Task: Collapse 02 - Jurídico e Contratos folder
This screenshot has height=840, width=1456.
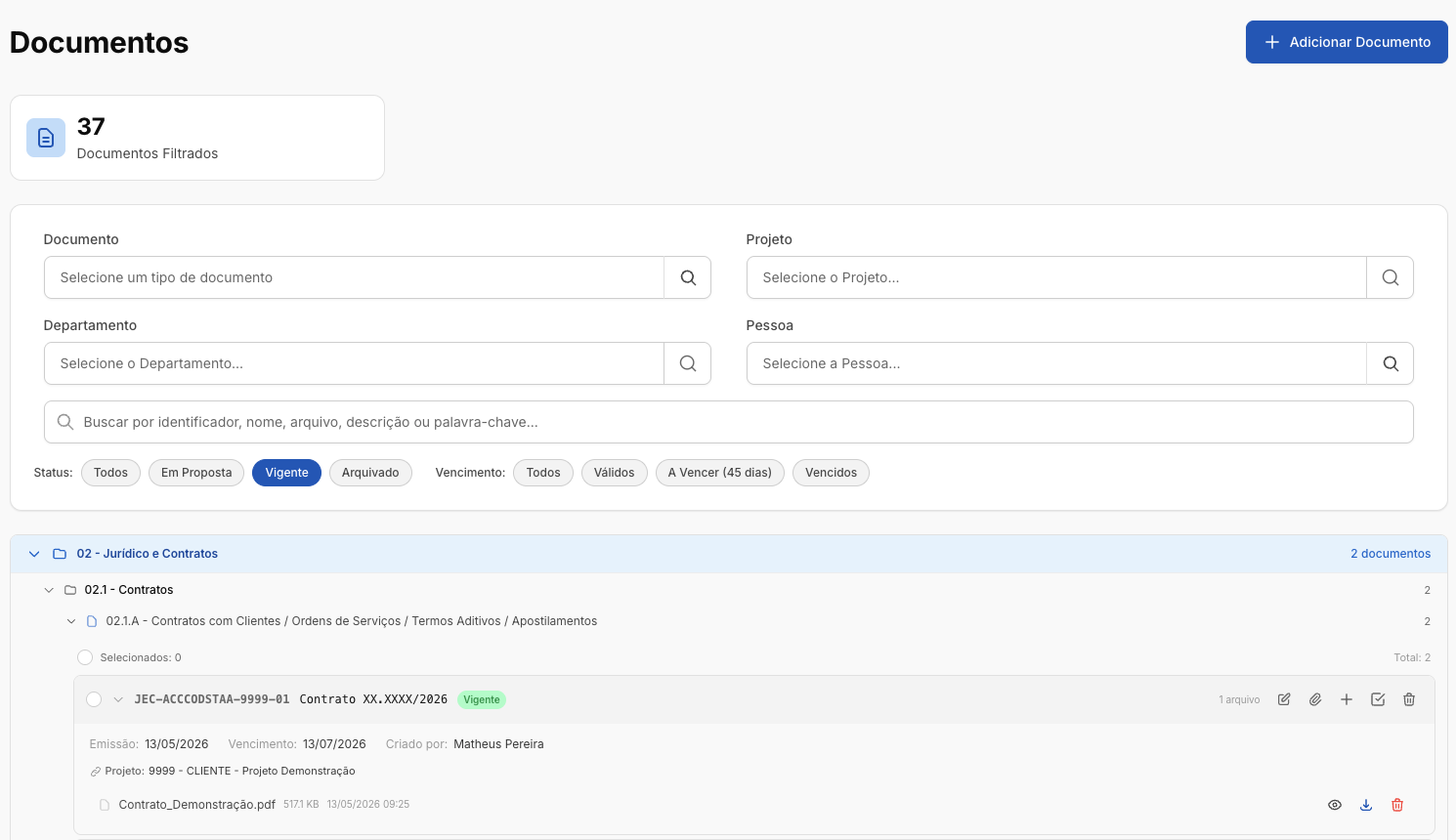Action: 34,554
